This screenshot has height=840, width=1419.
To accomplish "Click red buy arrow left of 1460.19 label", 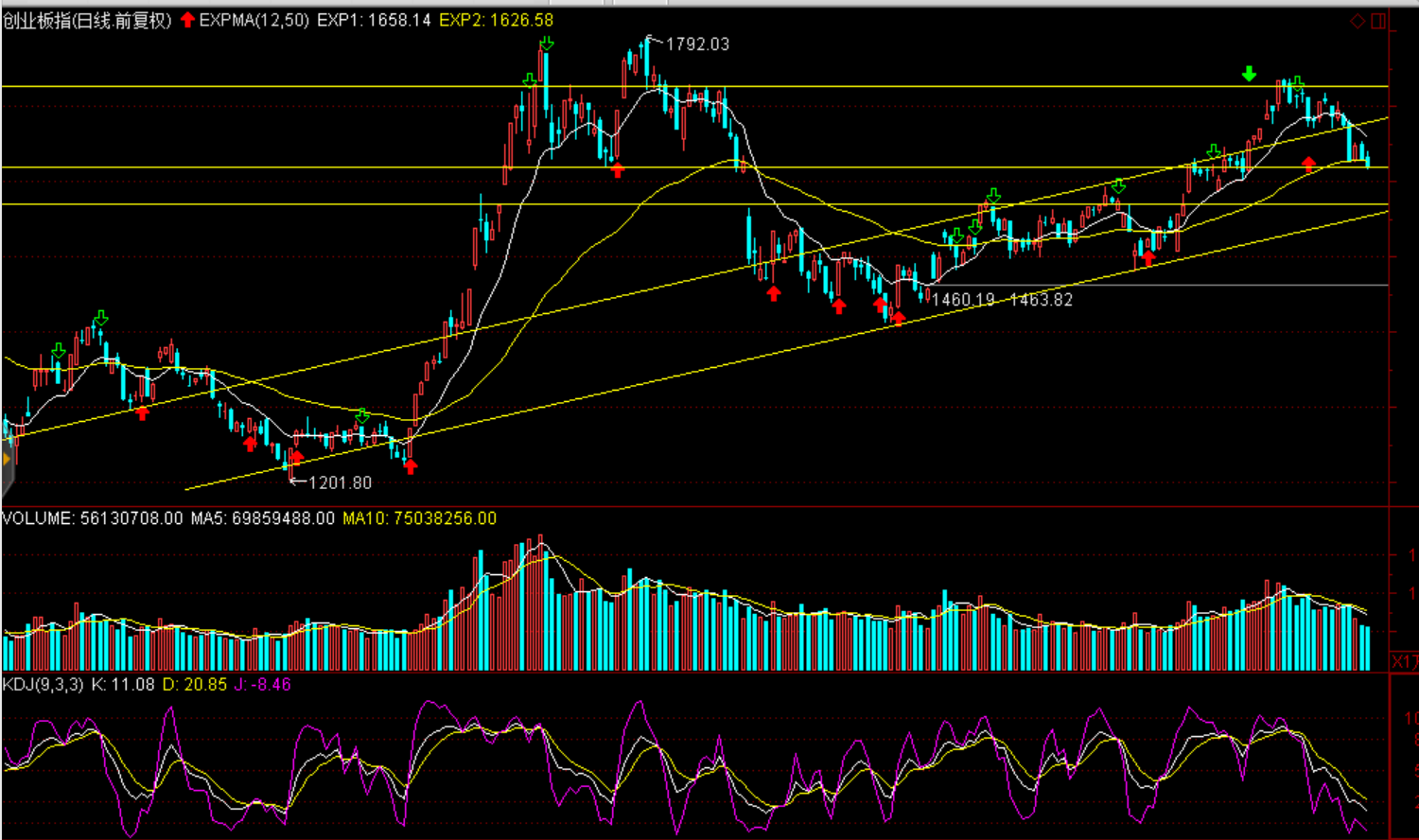I will pyautogui.click(x=898, y=317).
